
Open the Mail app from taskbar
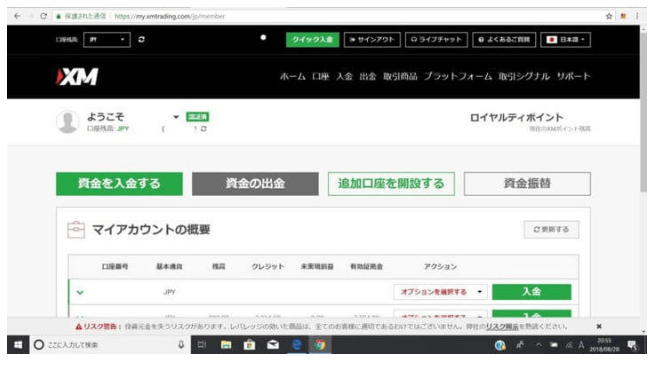click(273, 345)
